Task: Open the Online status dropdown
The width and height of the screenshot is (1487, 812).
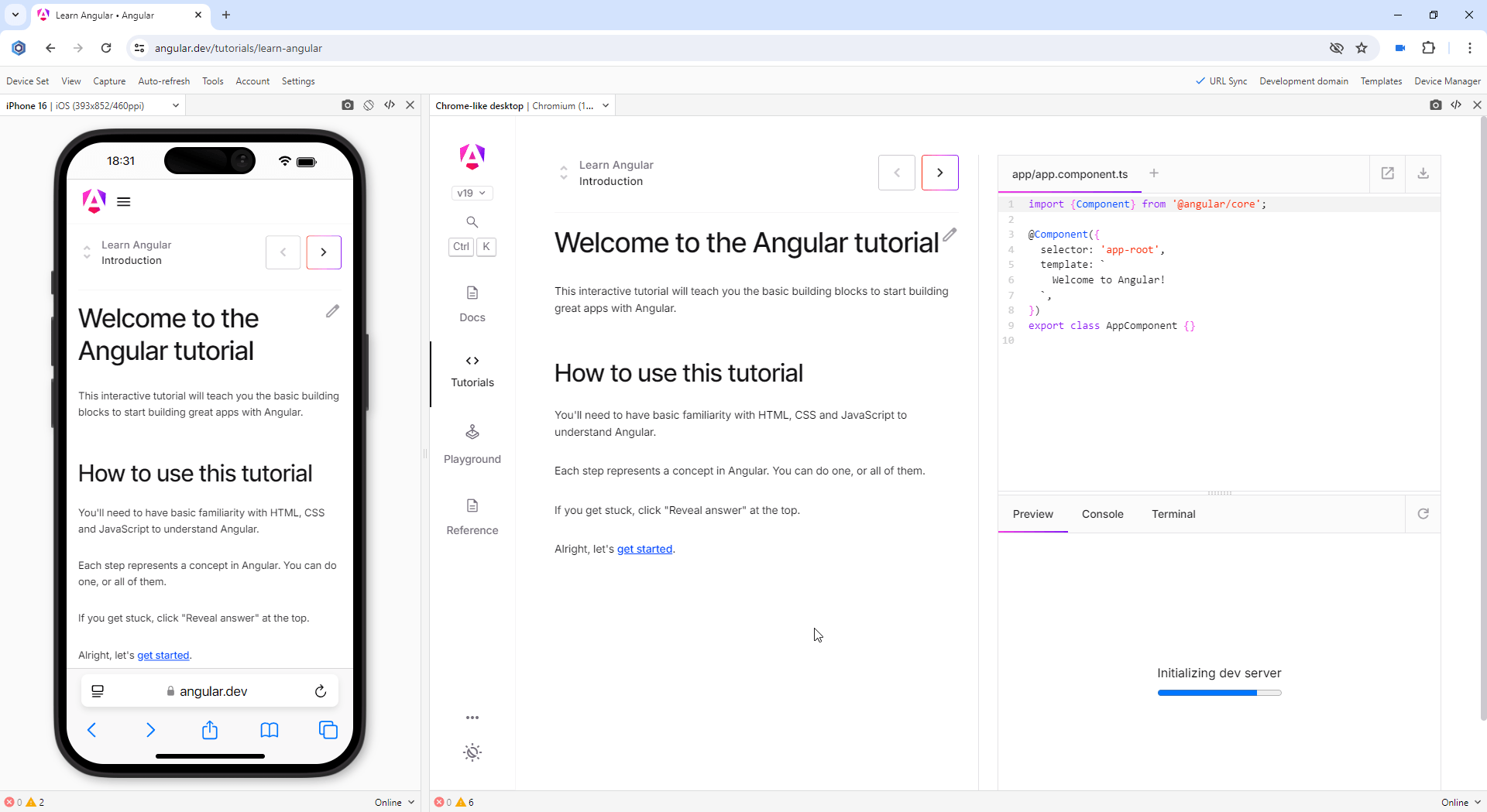Action: (x=393, y=802)
